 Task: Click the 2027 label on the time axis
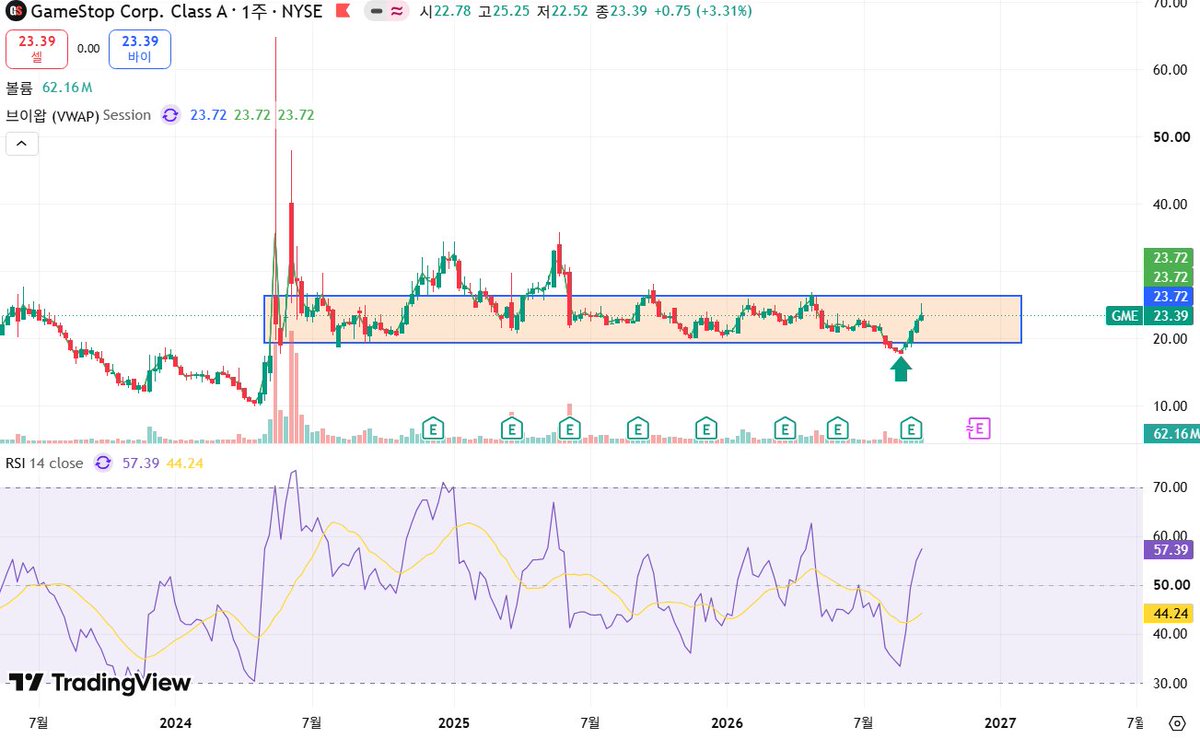coord(1001,722)
